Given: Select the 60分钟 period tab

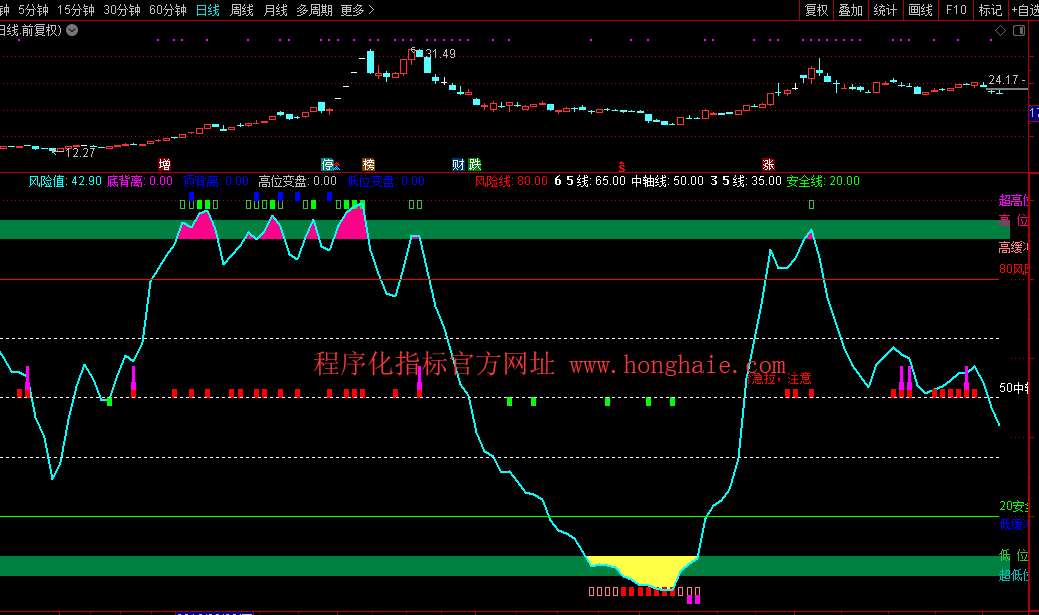Looking at the screenshot, I should pyautogui.click(x=167, y=10).
